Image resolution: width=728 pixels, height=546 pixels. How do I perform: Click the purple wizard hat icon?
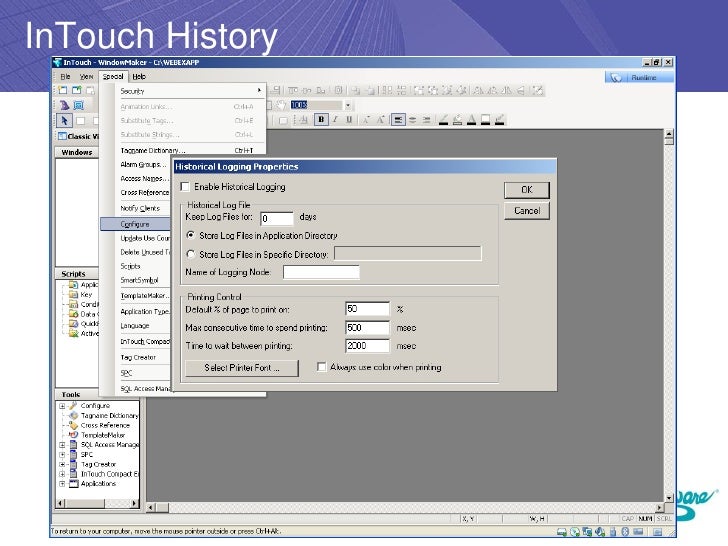[x=65, y=105]
